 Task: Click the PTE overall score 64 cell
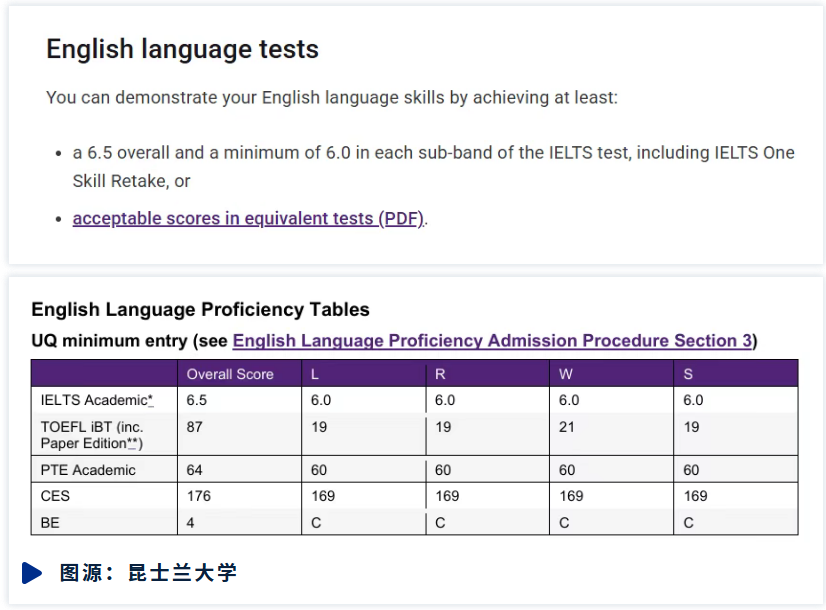point(196,470)
